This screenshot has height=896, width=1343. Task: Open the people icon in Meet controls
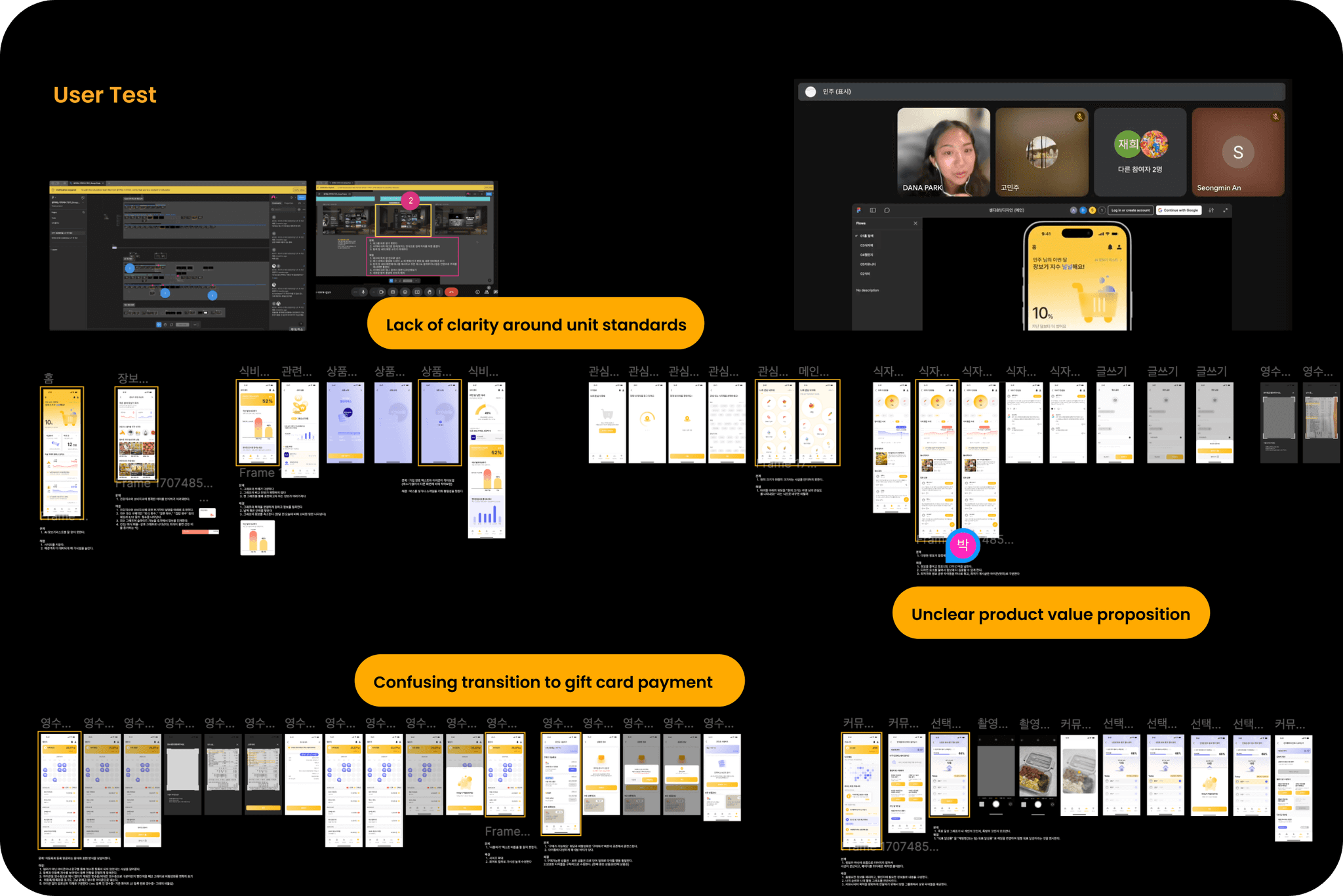coord(487,292)
